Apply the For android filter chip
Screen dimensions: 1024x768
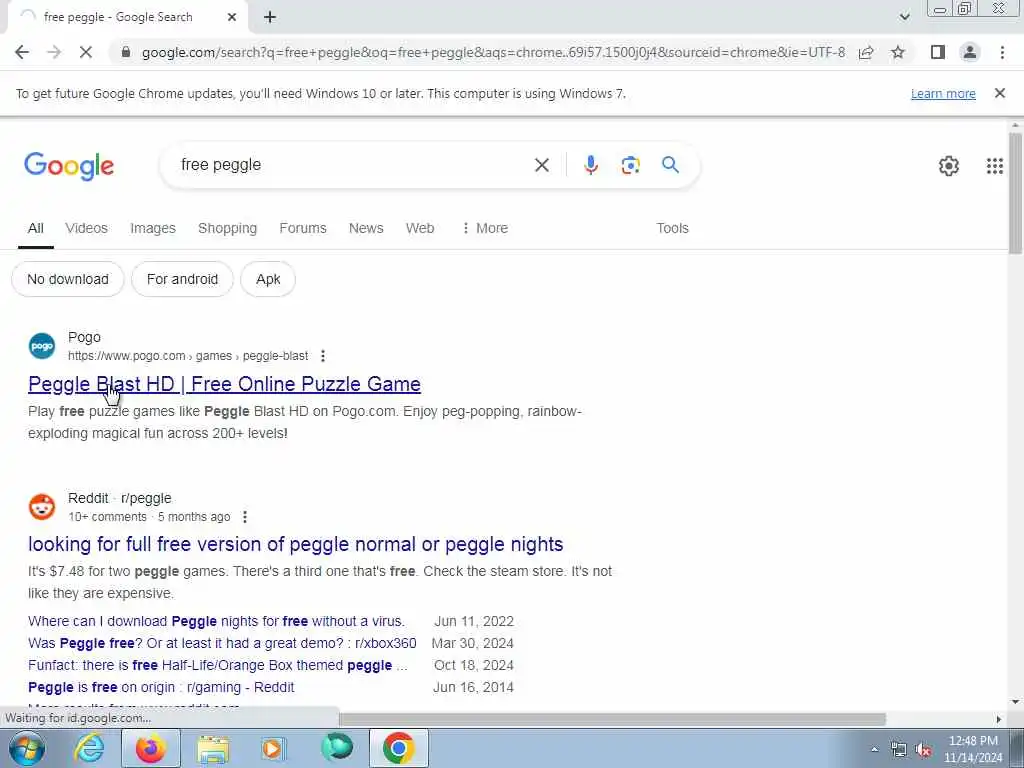(x=182, y=279)
